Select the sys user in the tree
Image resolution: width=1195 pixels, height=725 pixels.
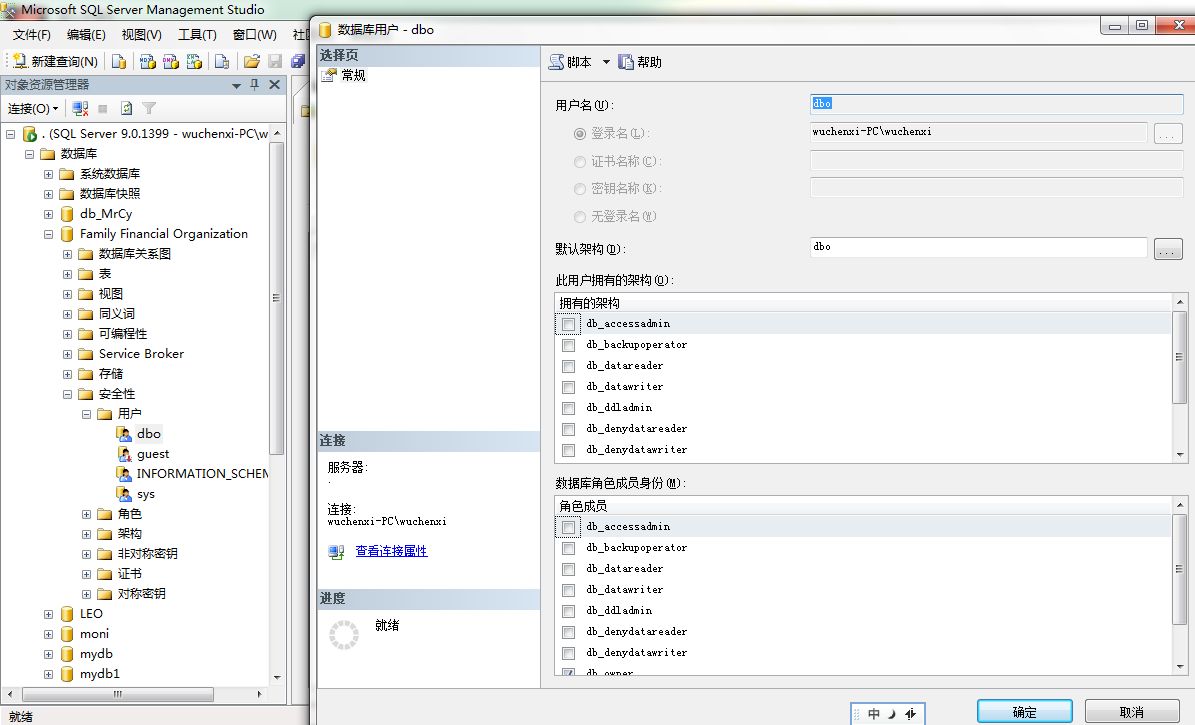point(146,493)
